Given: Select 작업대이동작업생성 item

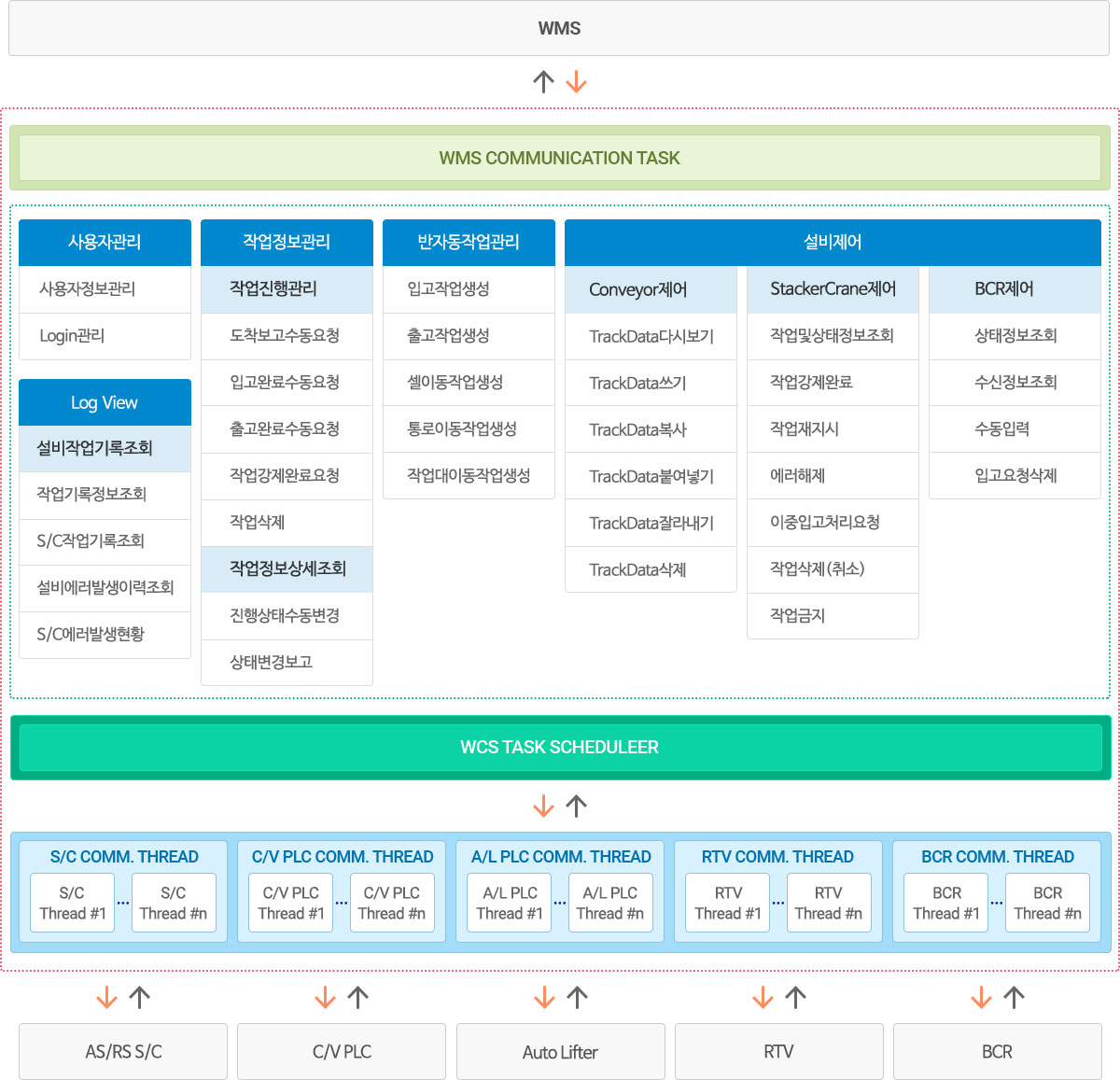Looking at the screenshot, I should click(469, 476).
